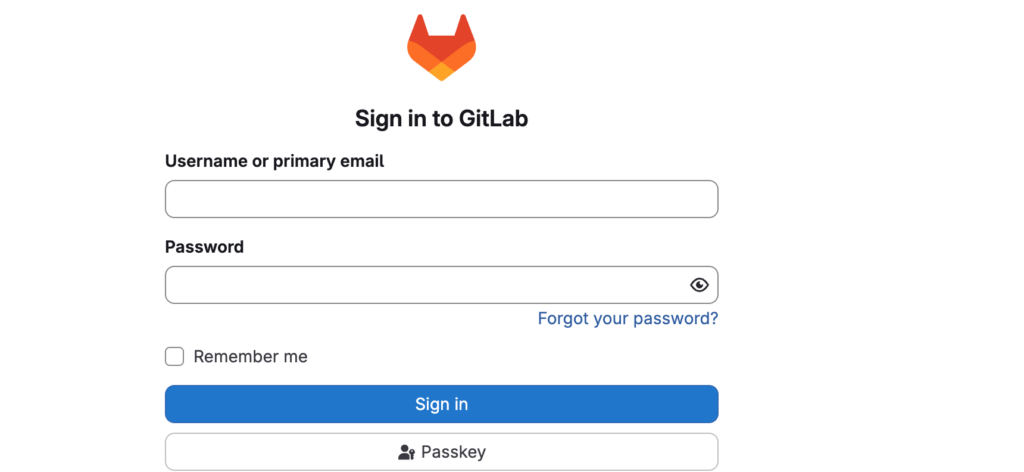Image resolution: width=1024 pixels, height=472 pixels.
Task: Click the word Passkey on the button
Action: pos(453,452)
